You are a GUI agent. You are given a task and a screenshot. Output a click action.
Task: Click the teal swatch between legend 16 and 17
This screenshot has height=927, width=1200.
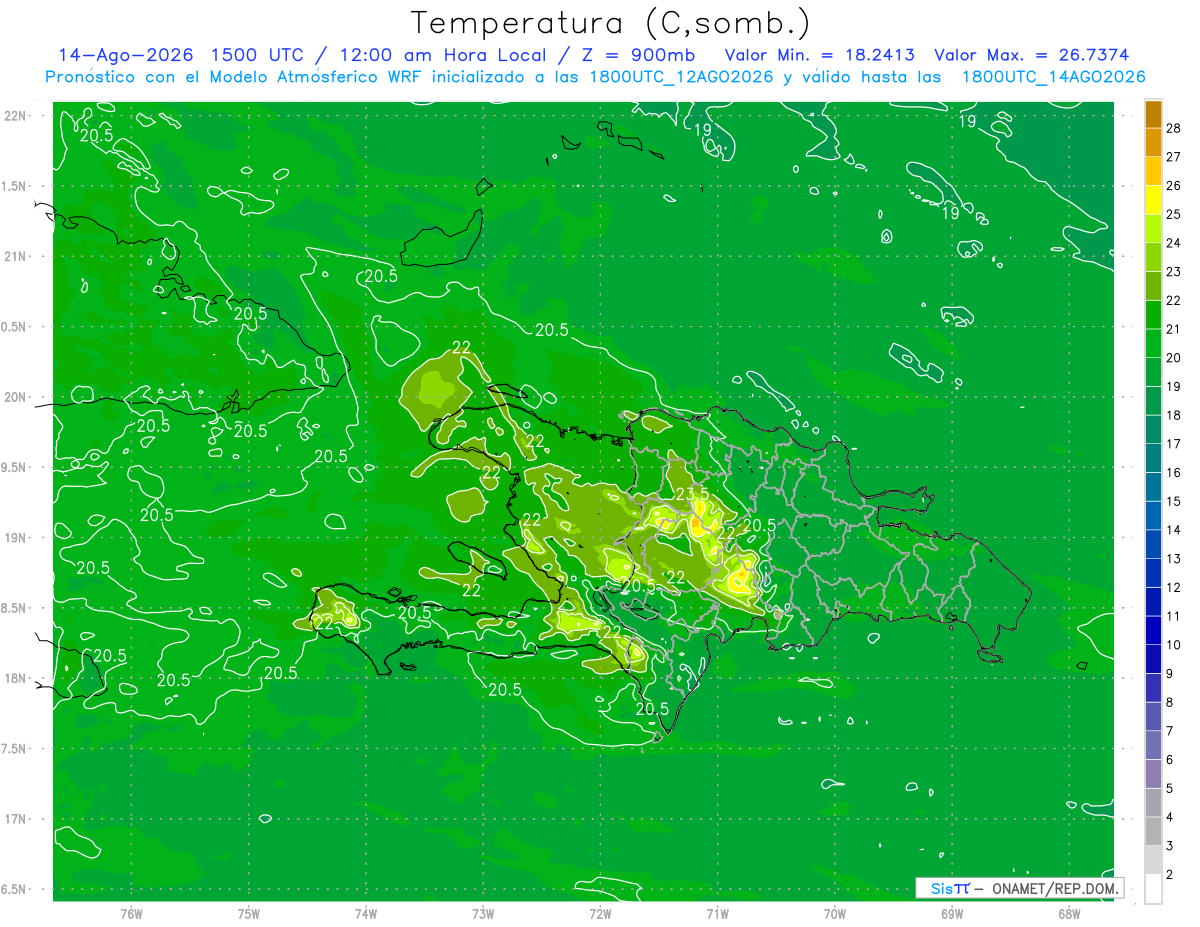click(x=1153, y=458)
